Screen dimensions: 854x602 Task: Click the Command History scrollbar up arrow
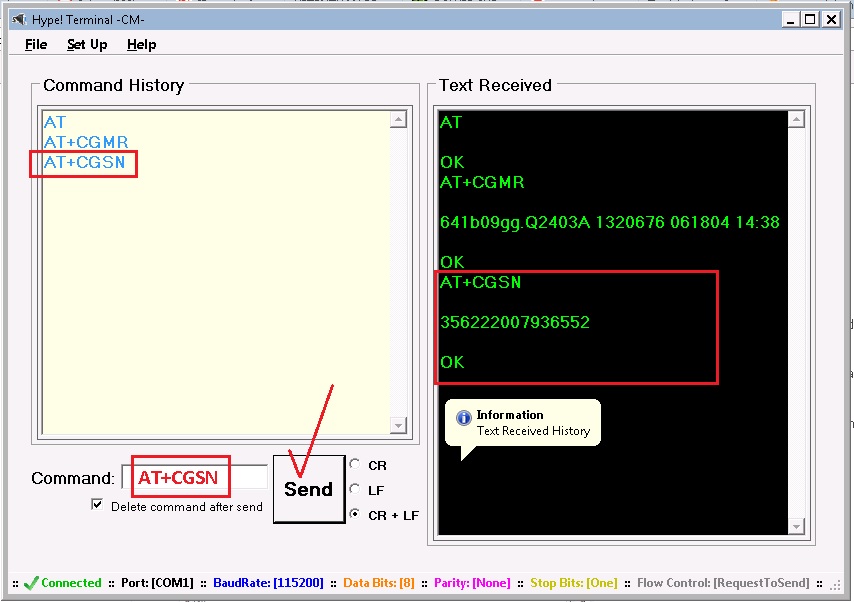point(400,118)
